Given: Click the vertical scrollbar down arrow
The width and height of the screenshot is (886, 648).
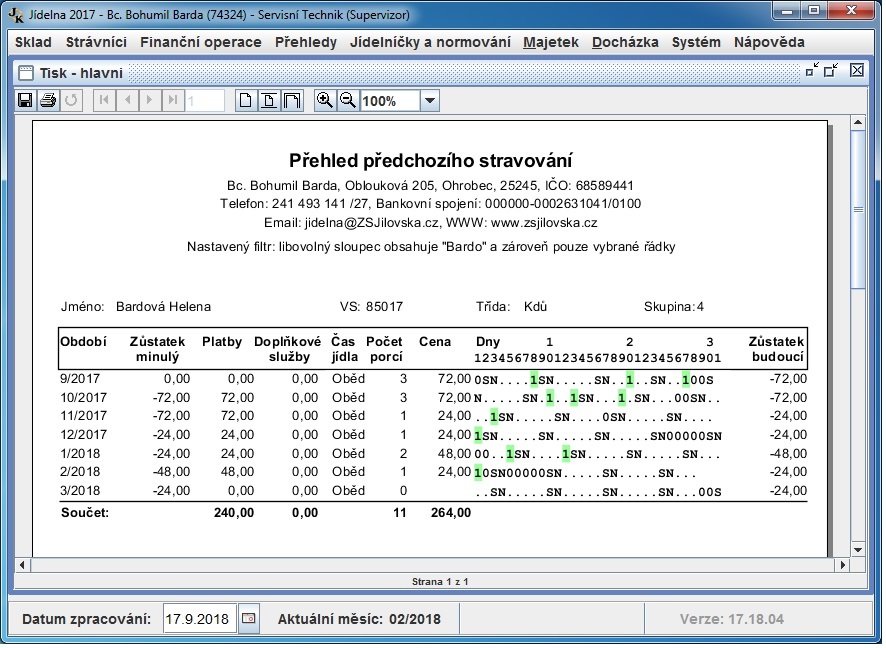Looking at the screenshot, I should 857,549.
